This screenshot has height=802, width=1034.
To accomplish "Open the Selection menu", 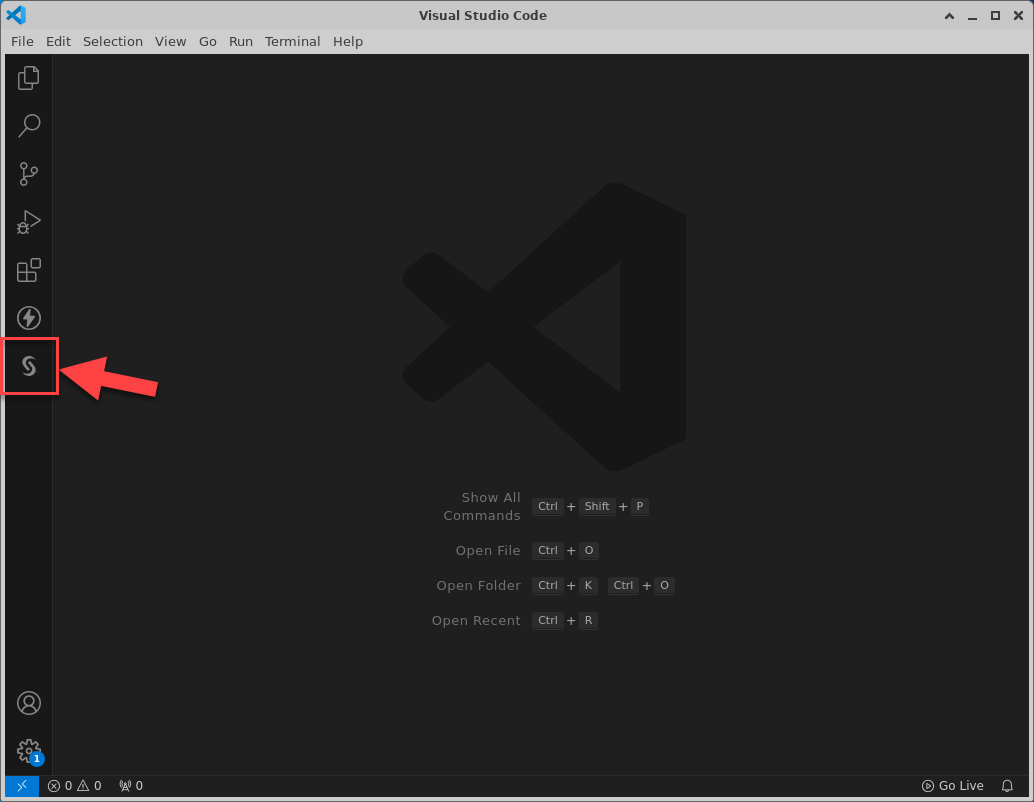I will (113, 41).
